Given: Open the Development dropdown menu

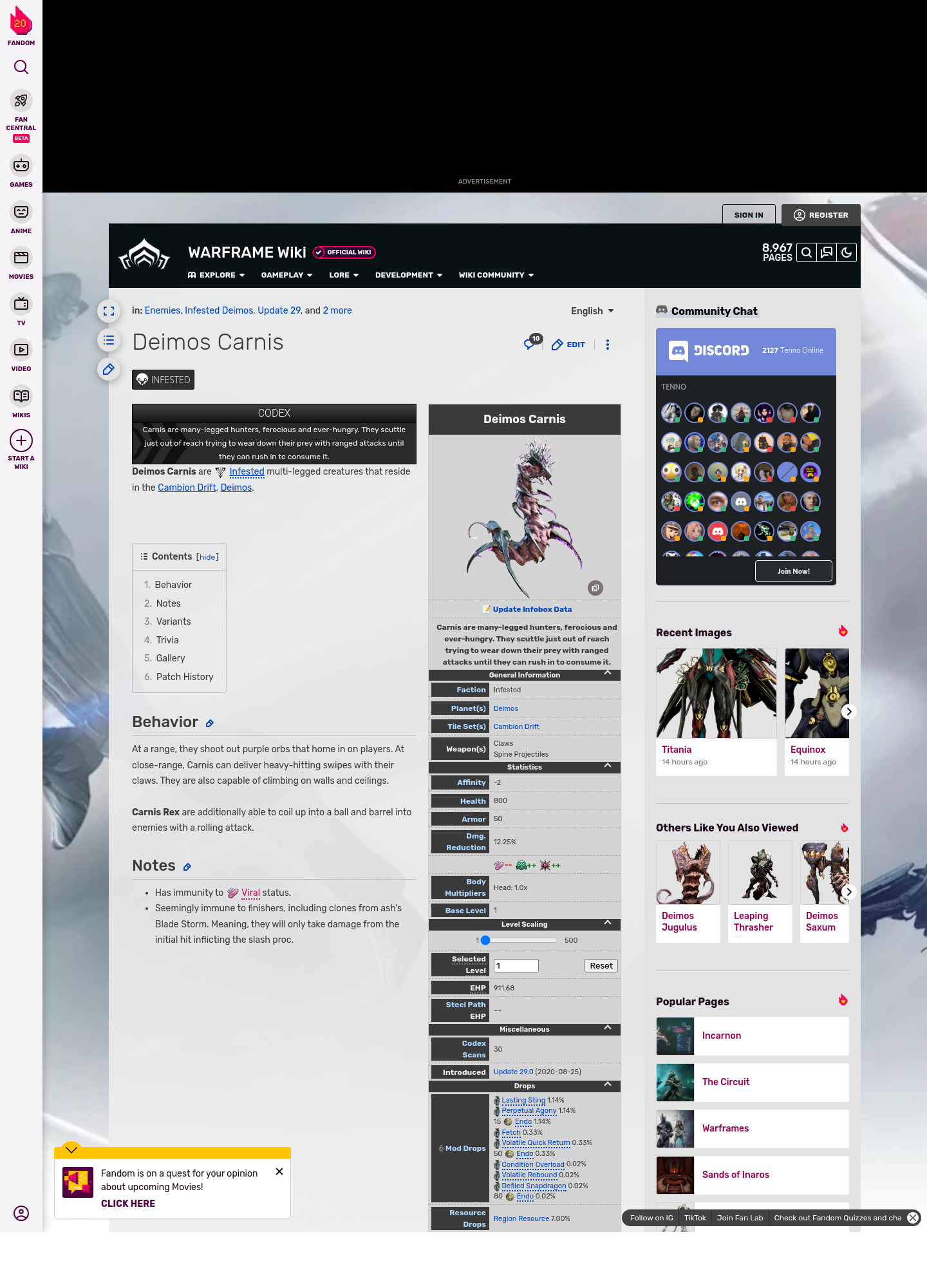Looking at the screenshot, I should 409,275.
